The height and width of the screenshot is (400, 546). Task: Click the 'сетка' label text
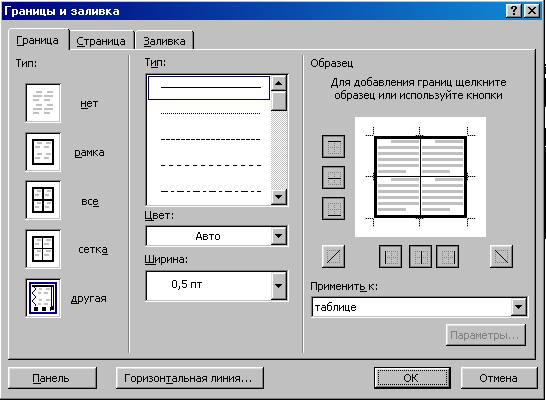93,250
